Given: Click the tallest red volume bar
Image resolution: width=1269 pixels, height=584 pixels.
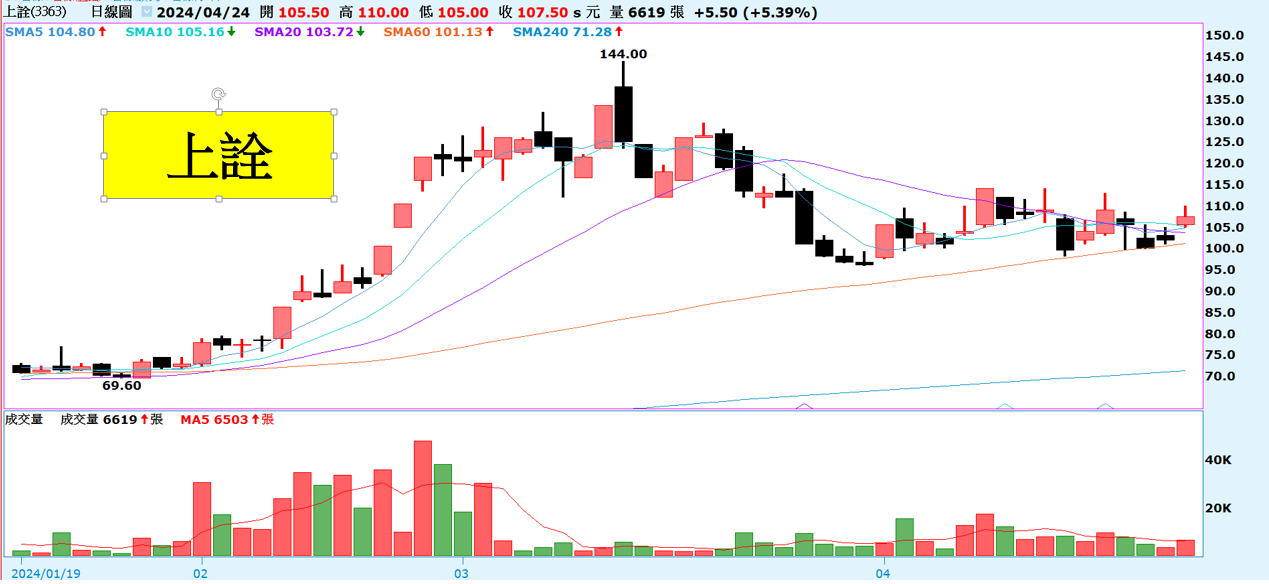Looking at the screenshot, I should pos(422,497).
